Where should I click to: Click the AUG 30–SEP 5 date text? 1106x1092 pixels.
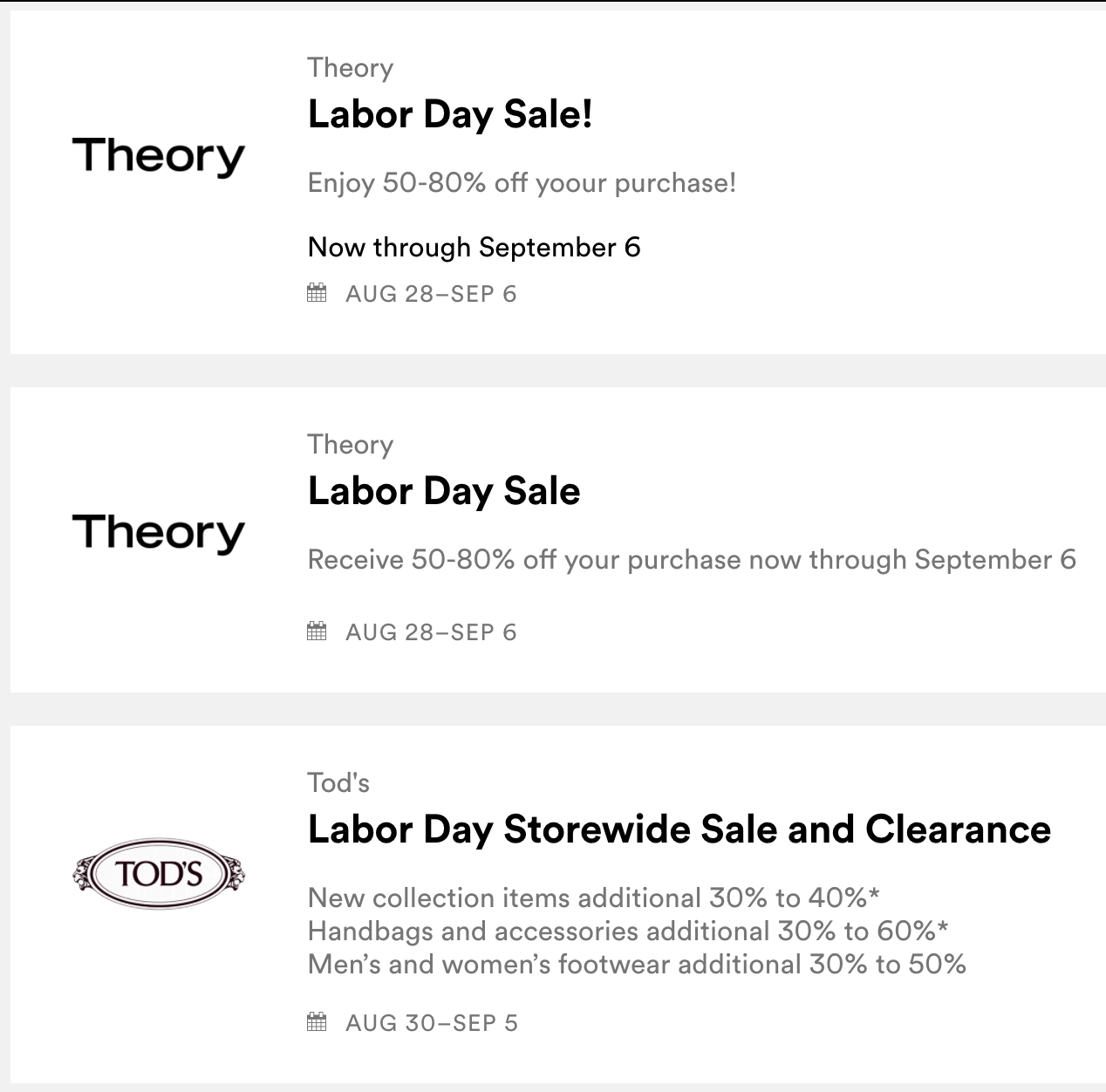[431, 1023]
